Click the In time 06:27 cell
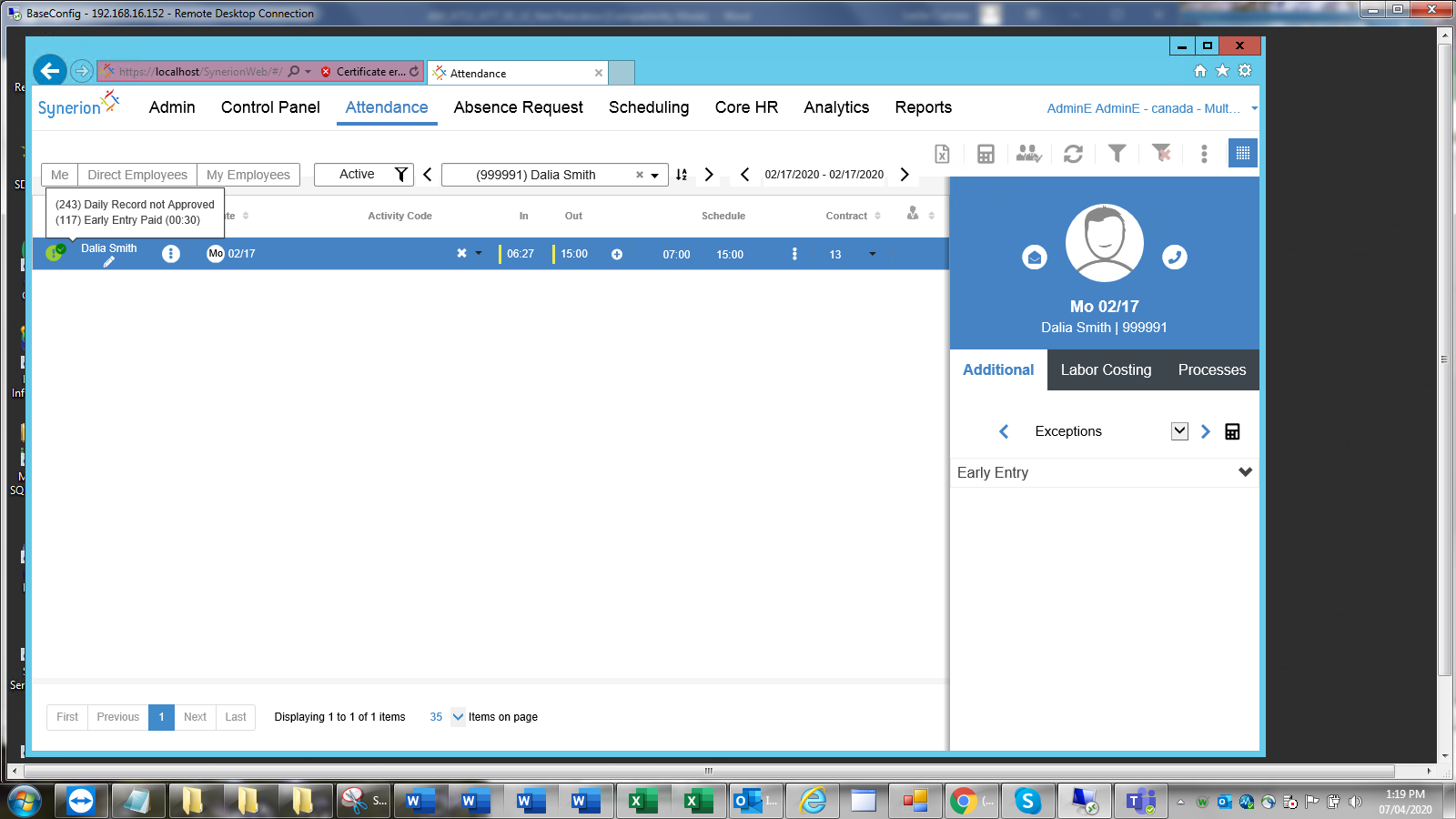1456x819 pixels. click(521, 254)
